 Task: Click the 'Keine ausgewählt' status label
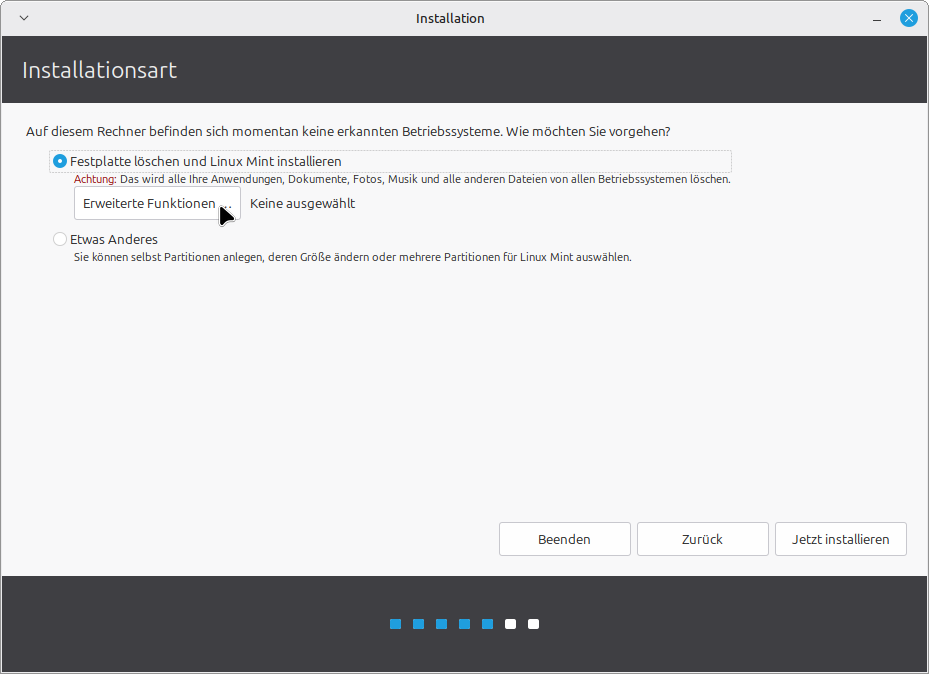click(x=302, y=204)
